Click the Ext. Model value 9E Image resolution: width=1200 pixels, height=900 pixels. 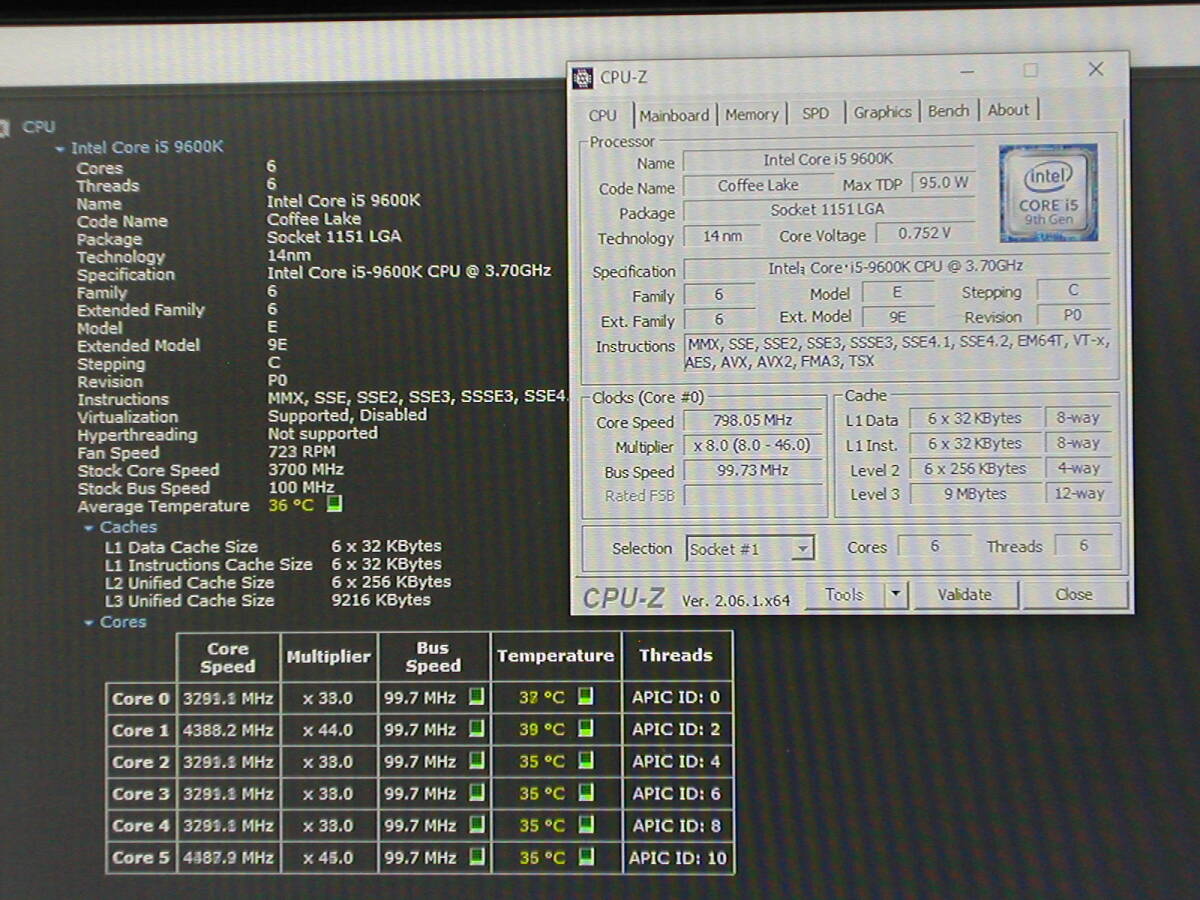897,318
